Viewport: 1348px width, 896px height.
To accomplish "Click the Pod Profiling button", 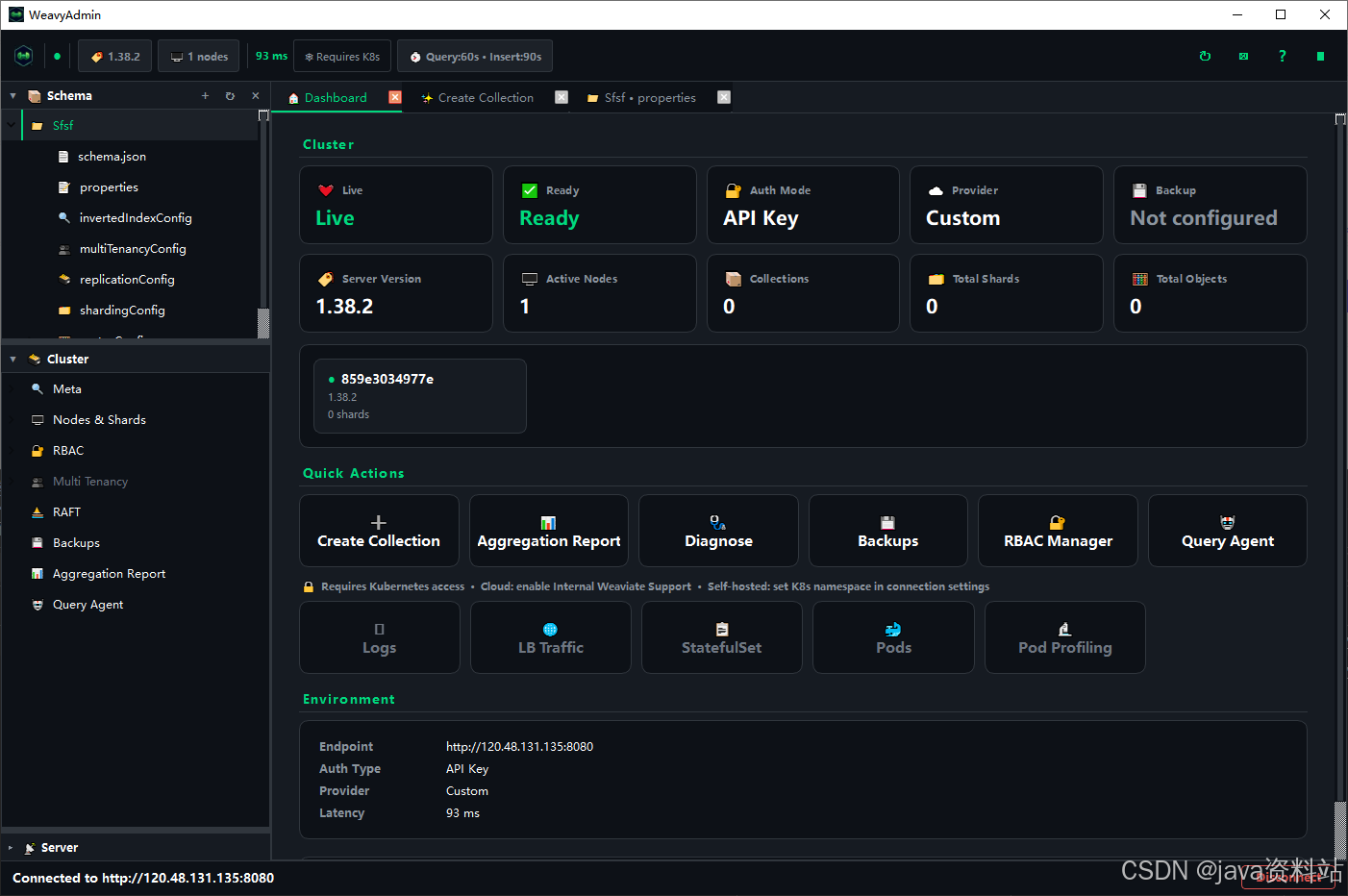I will point(1065,637).
